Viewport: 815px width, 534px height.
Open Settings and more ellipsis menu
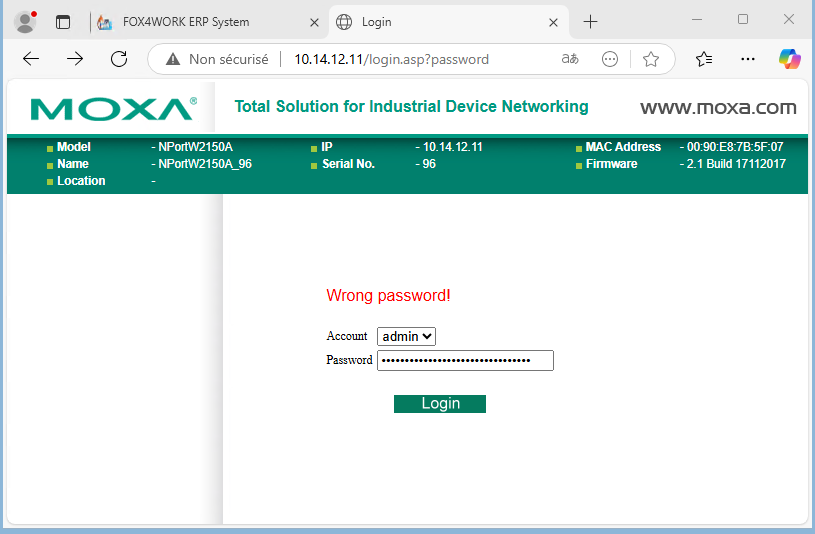point(748,59)
